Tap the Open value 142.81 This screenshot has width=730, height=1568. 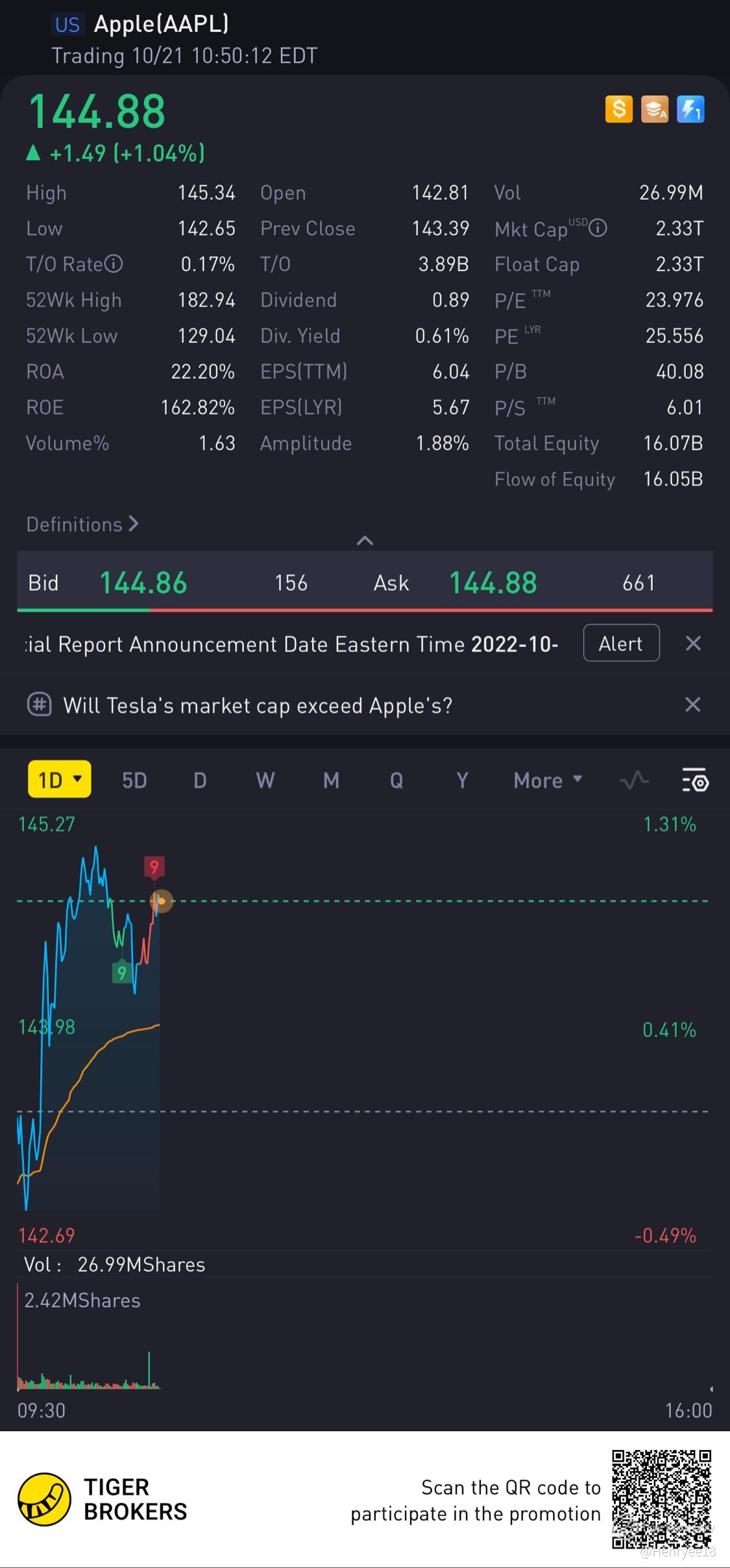[441, 192]
